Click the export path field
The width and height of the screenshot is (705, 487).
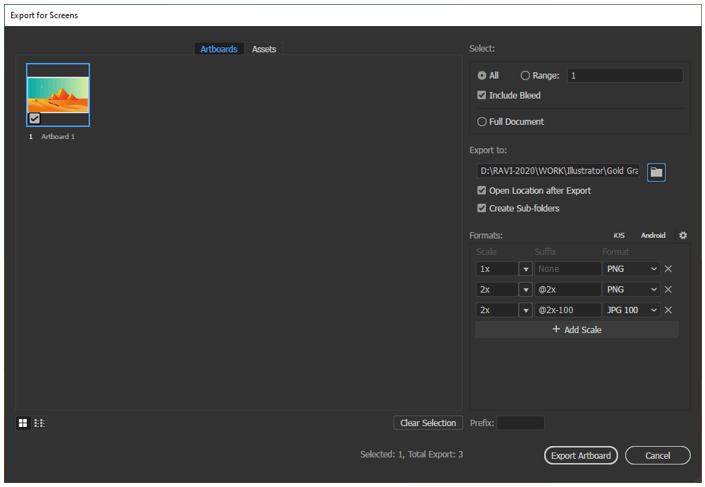tap(558, 171)
